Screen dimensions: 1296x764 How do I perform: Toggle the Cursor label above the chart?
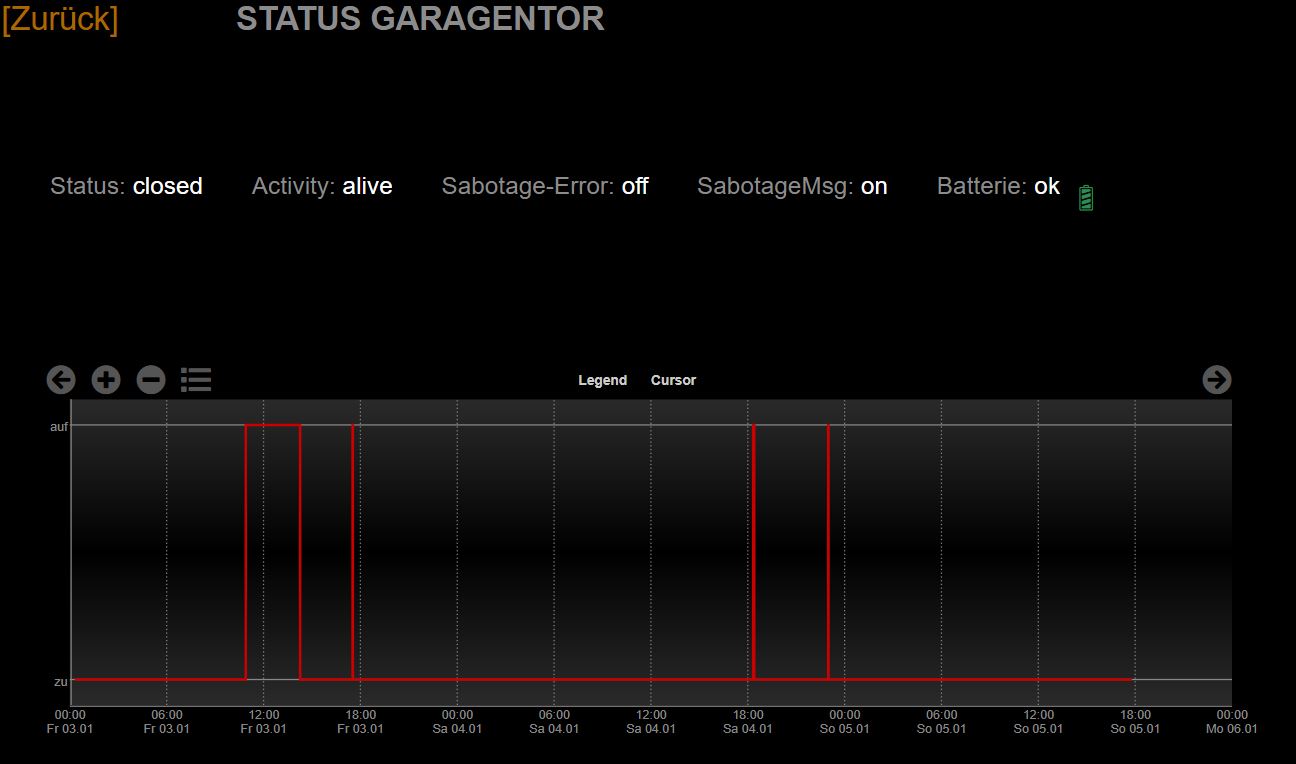tap(673, 380)
